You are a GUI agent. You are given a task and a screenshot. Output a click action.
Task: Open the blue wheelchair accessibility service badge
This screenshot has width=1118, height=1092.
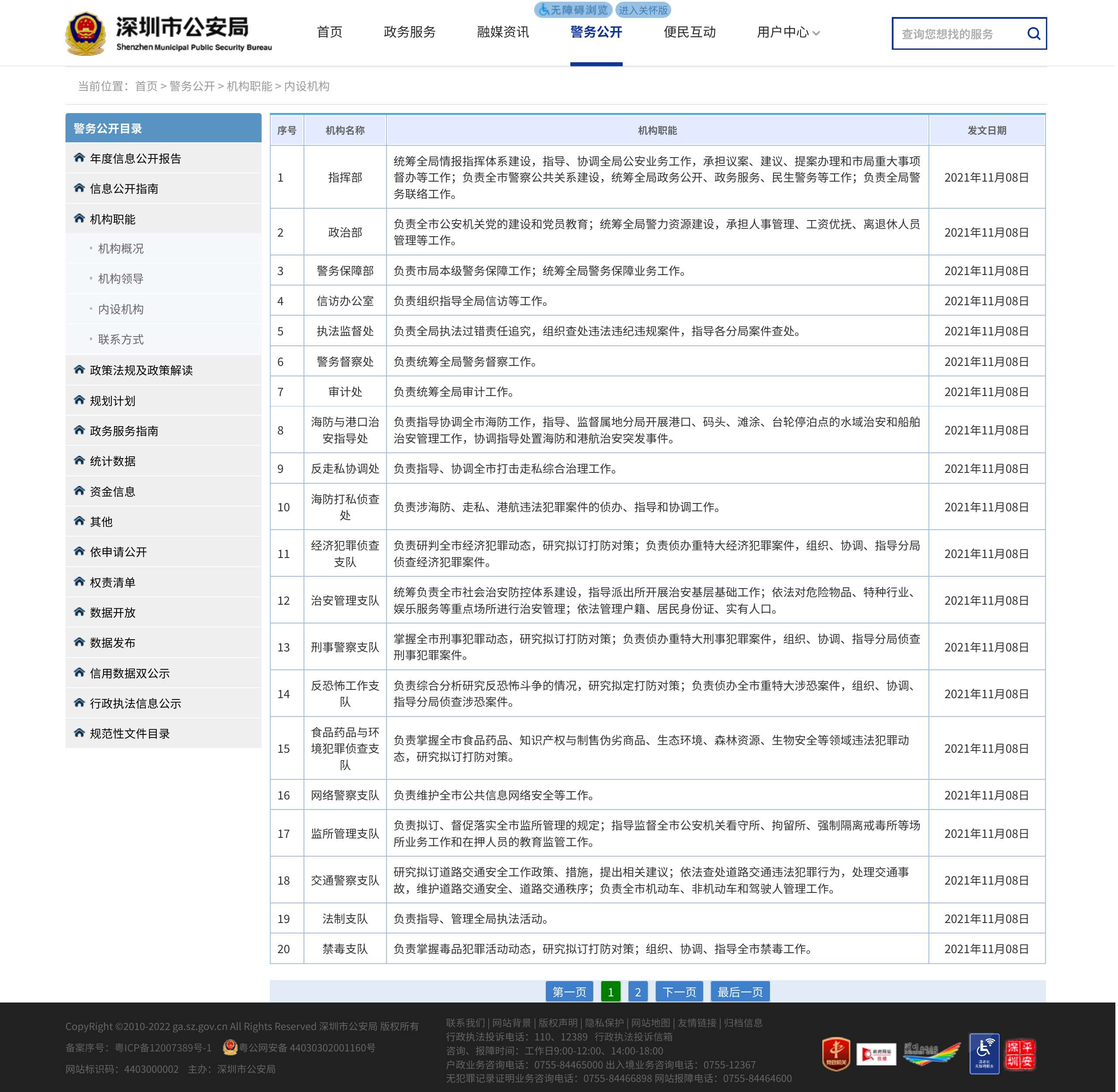(x=984, y=1053)
